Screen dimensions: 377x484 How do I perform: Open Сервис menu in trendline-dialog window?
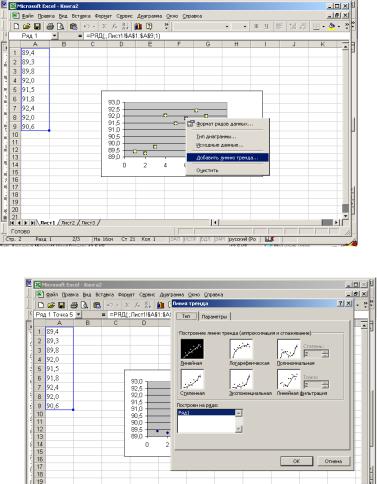click(147, 295)
